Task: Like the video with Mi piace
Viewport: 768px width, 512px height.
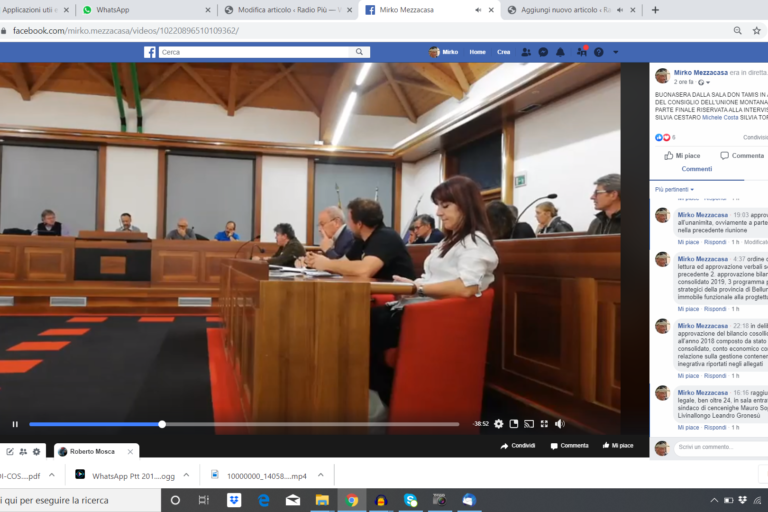Action: pyautogui.click(x=683, y=156)
